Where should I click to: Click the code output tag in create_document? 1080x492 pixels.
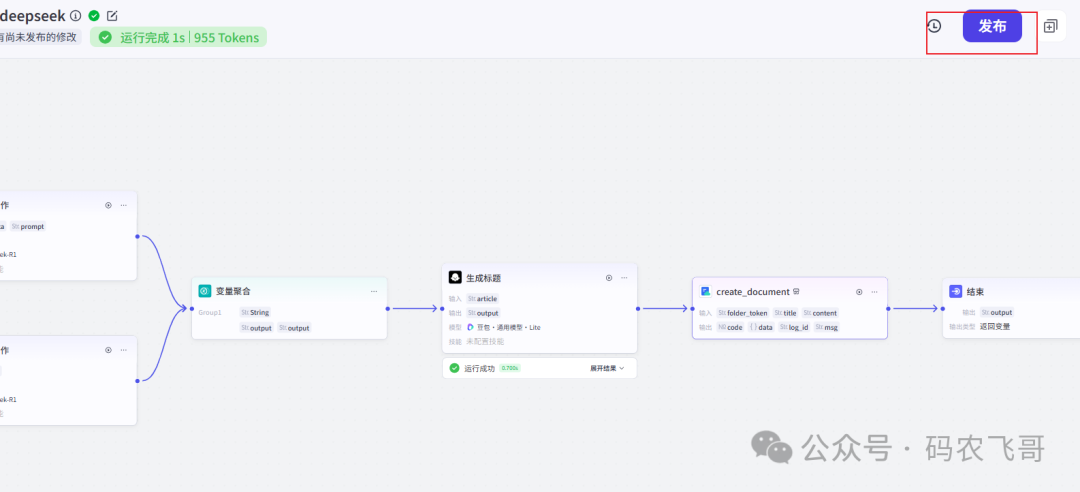731,327
